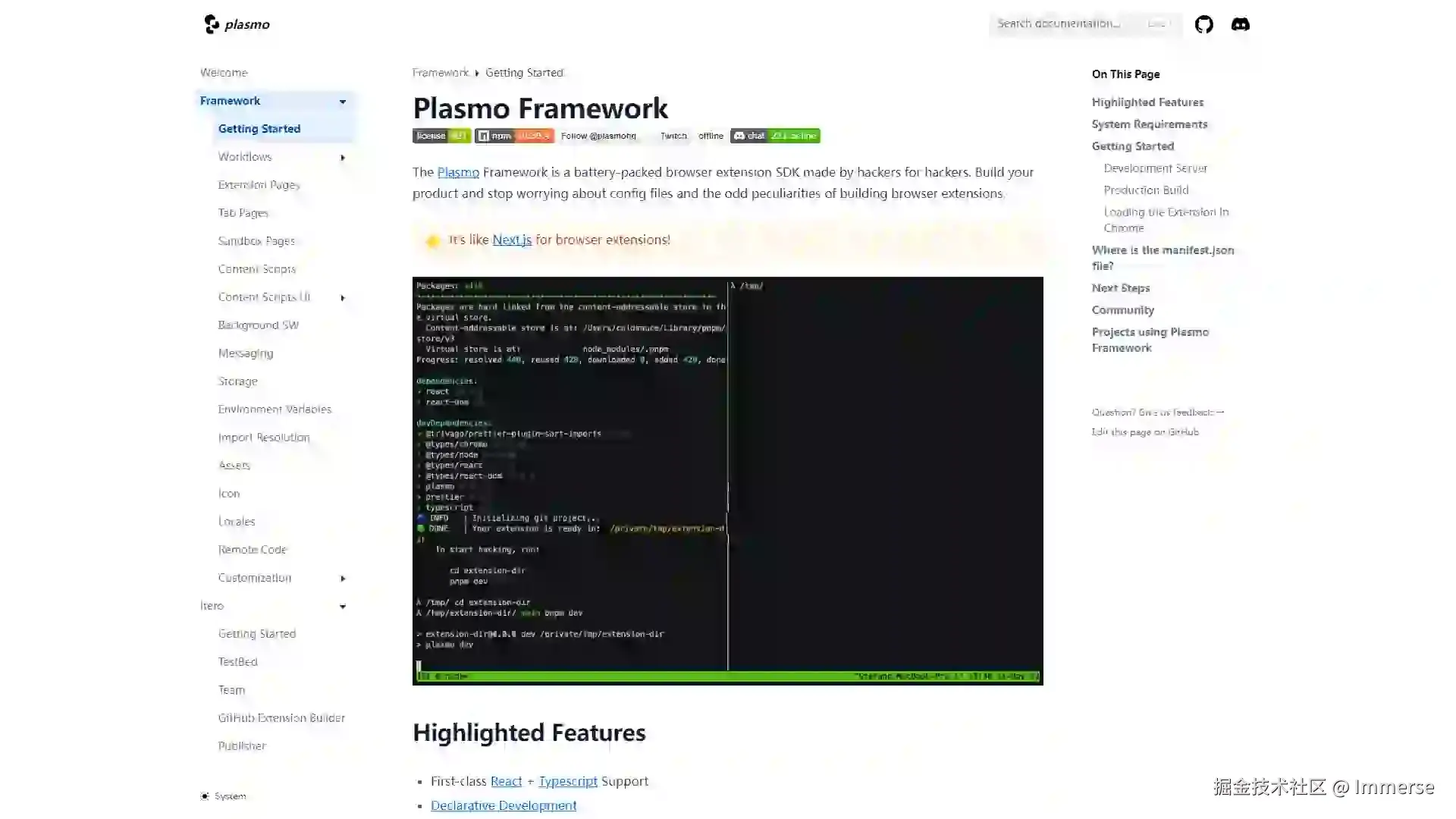This screenshot has width=1456, height=819.
Task: Open the Follow @plasmohq Twitter badge
Action: pyautogui.click(x=598, y=136)
